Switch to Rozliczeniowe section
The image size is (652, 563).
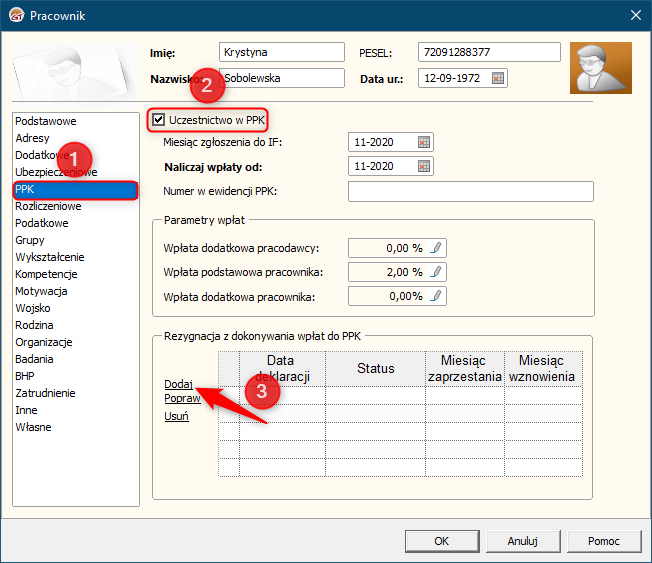[x=48, y=206]
